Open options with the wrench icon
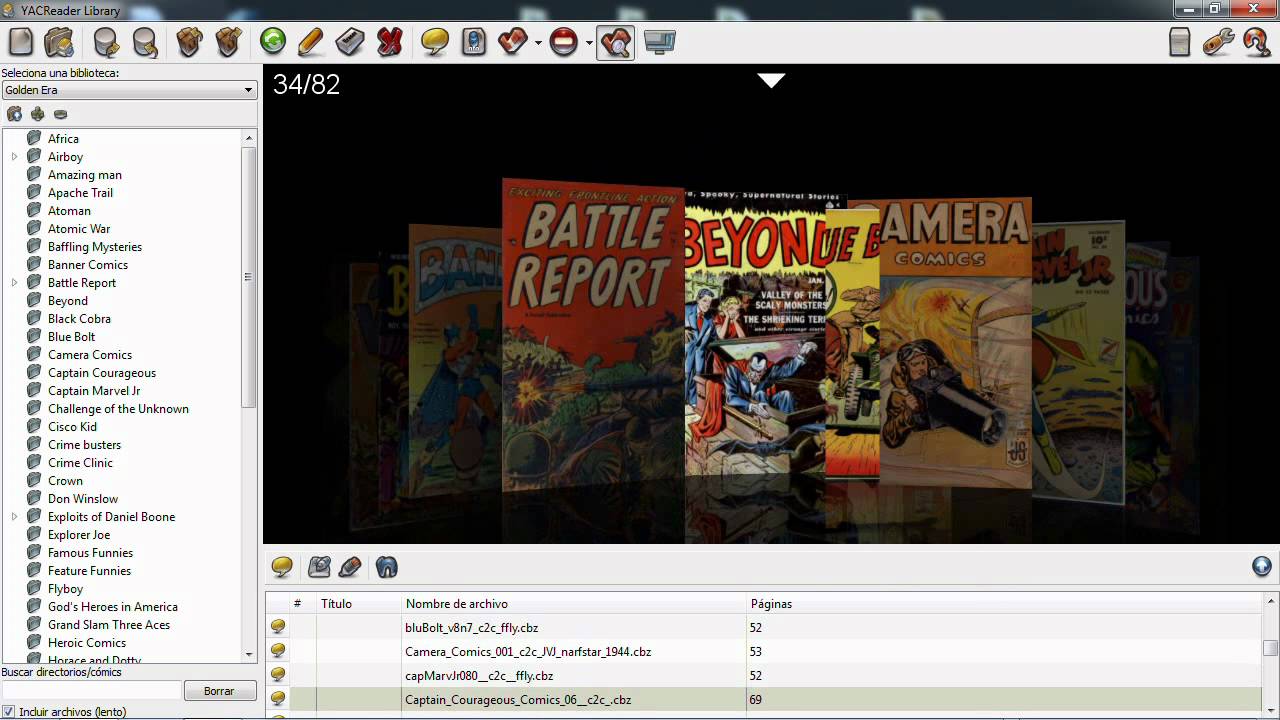This screenshot has height=720, width=1280. [x=1218, y=42]
